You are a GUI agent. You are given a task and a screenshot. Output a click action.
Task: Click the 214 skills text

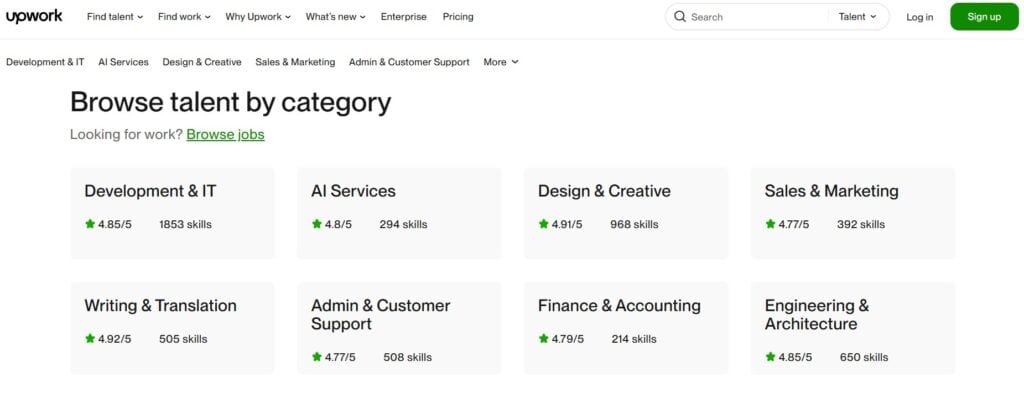pos(633,339)
